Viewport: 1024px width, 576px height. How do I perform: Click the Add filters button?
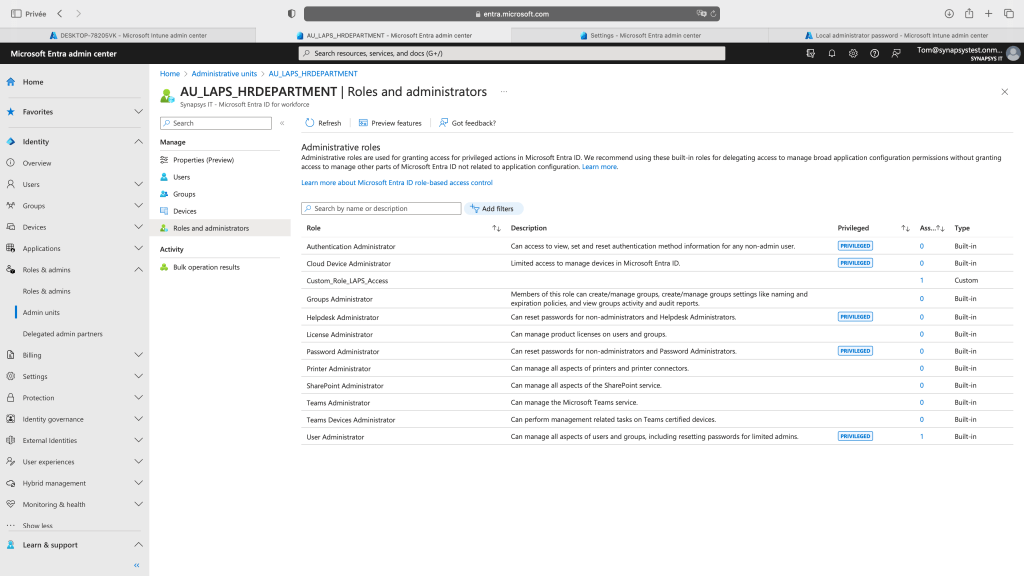(x=492, y=209)
